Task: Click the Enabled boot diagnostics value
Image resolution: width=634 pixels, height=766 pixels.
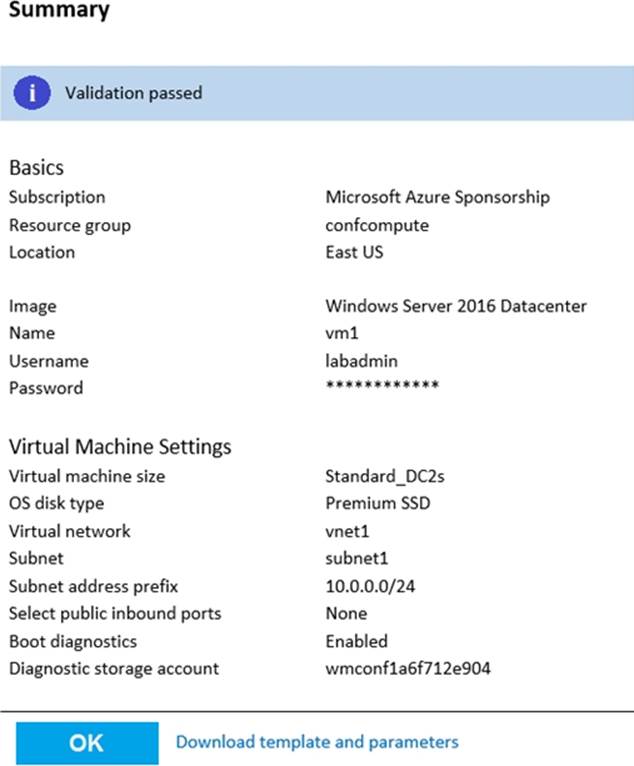Action: [x=356, y=641]
